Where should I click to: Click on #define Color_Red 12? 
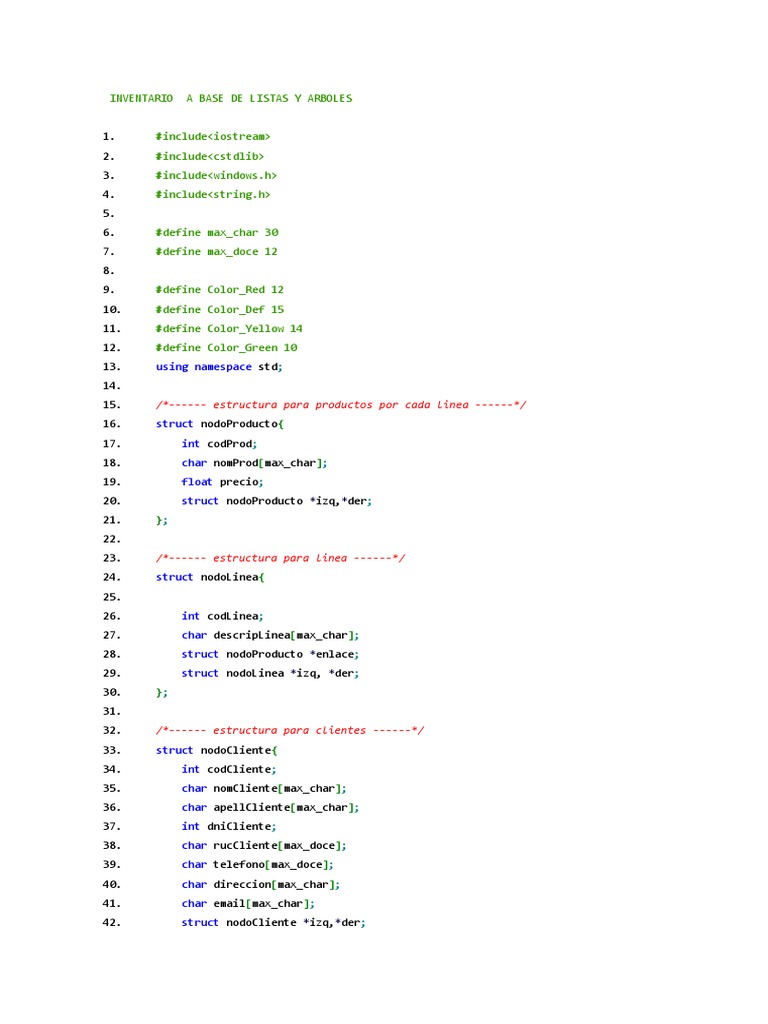(219, 289)
